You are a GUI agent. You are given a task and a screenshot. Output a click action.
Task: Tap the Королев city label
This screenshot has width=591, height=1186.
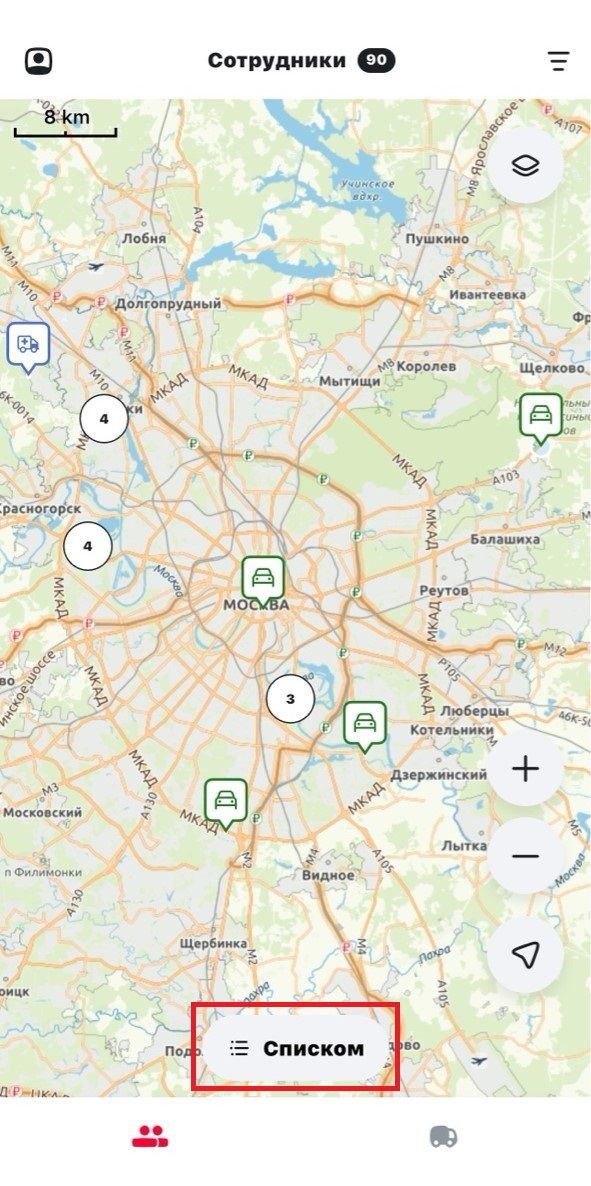pos(426,366)
